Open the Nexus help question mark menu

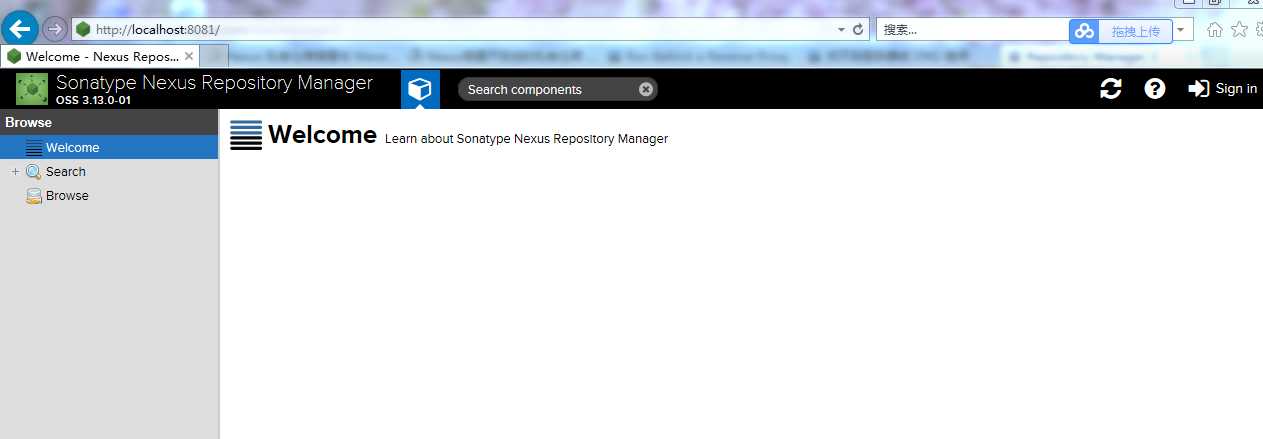pos(1155,89)
